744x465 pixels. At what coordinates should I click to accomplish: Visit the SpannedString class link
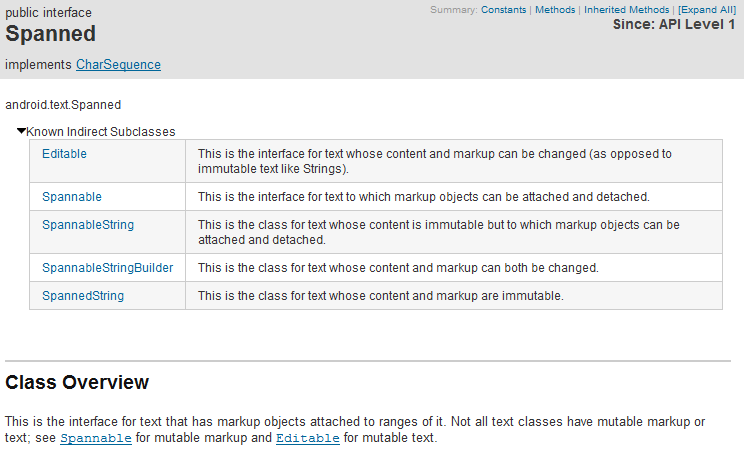(x=83, y=296)
